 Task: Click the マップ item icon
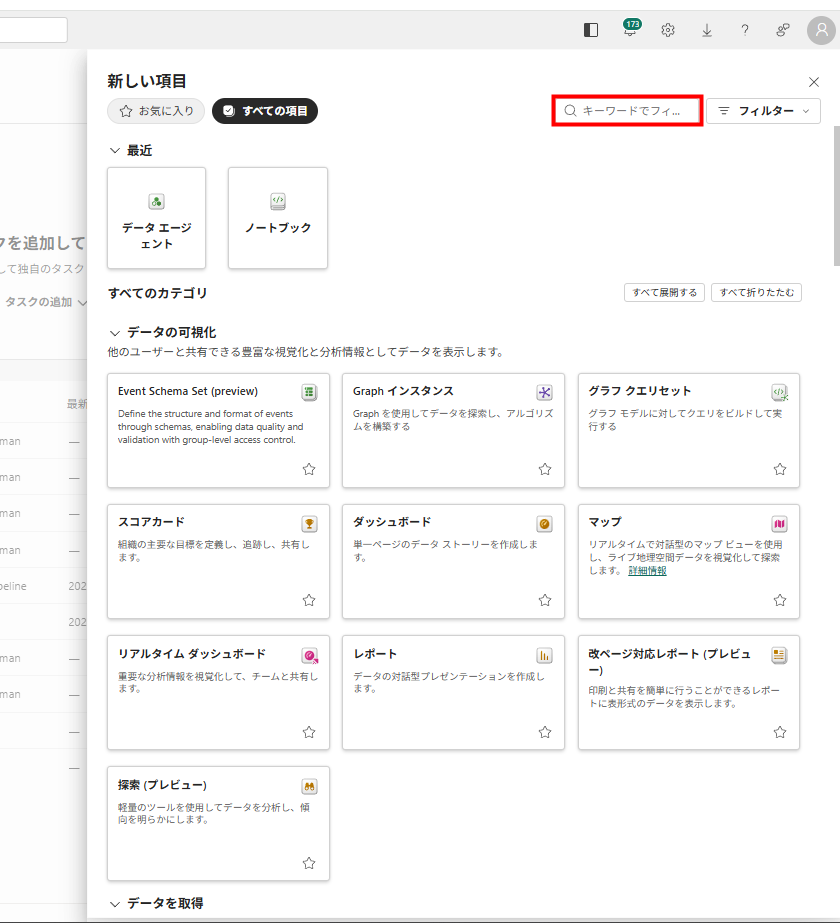(x=779, y=523)
